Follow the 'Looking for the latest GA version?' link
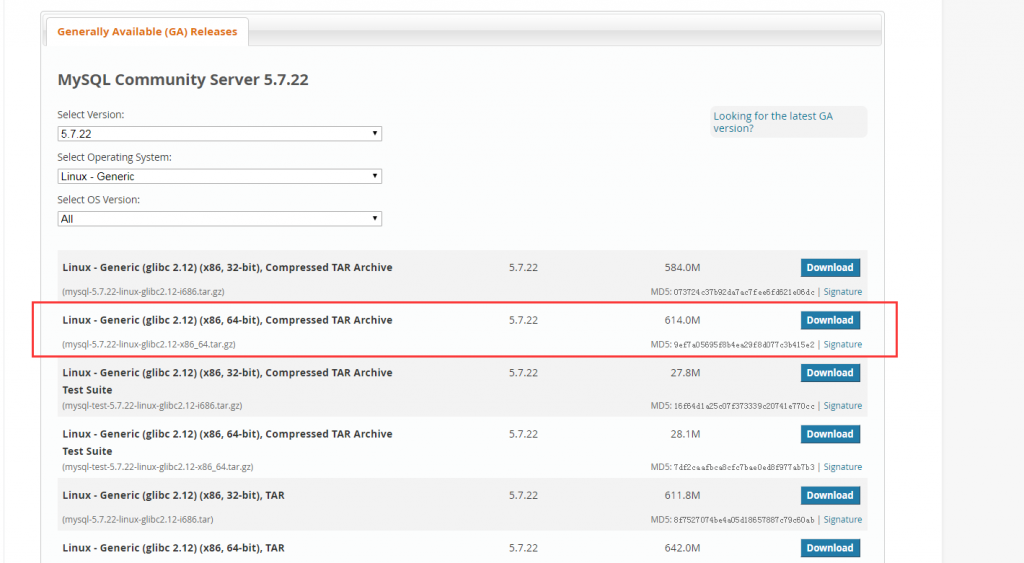1024x563 pixels. pyautogui.click(x=773, y=122)
